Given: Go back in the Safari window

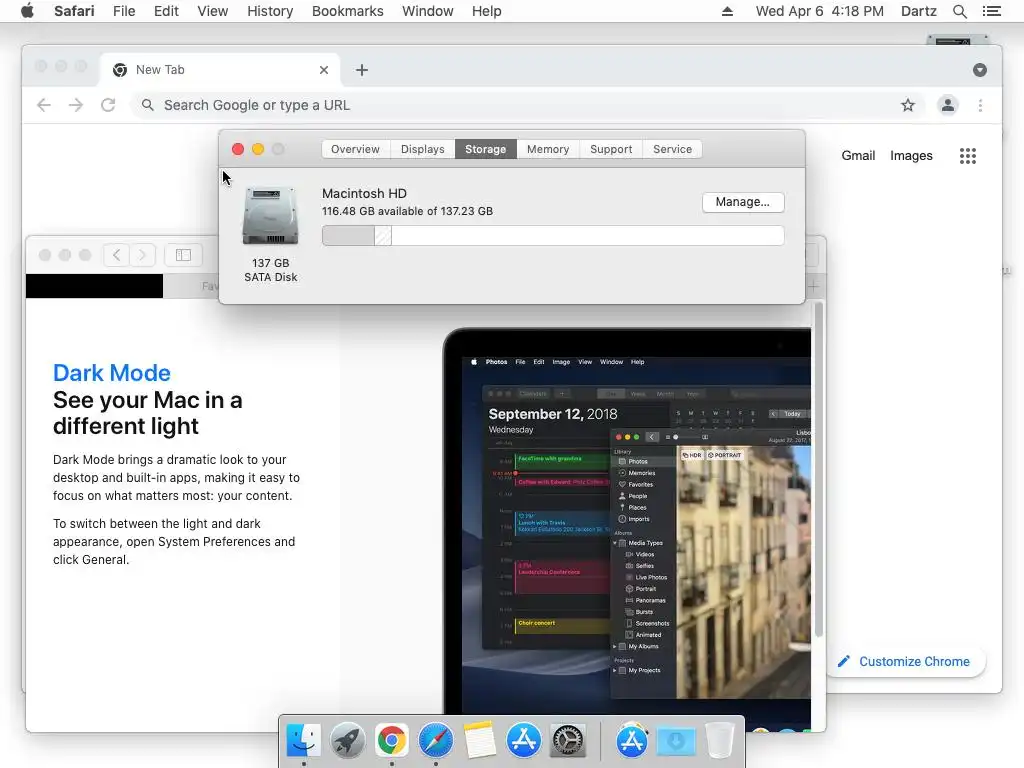Looking at the screenshot, I should point(116,255).
